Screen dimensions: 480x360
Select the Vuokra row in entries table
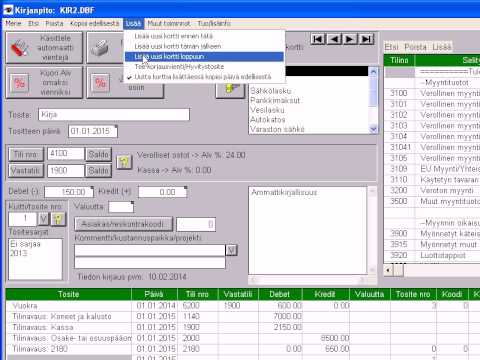coord(243,306)
